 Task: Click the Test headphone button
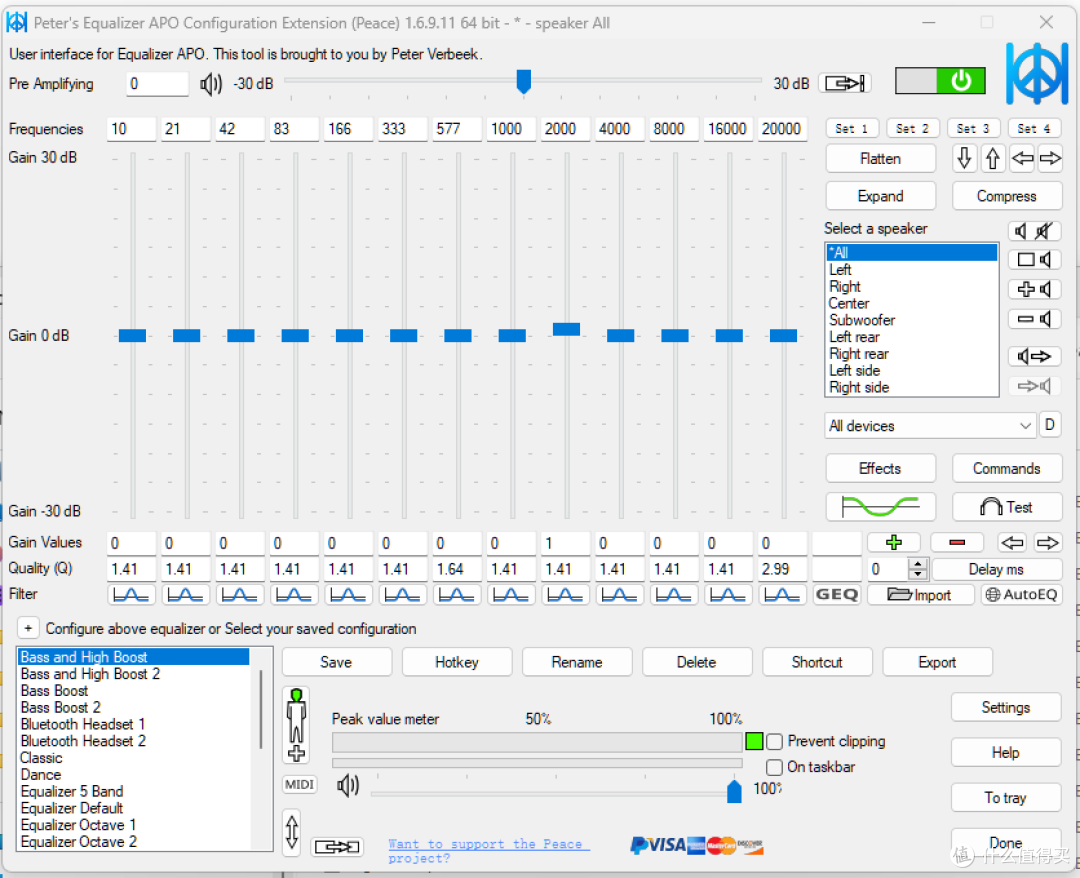click(x=1006, y=507)
